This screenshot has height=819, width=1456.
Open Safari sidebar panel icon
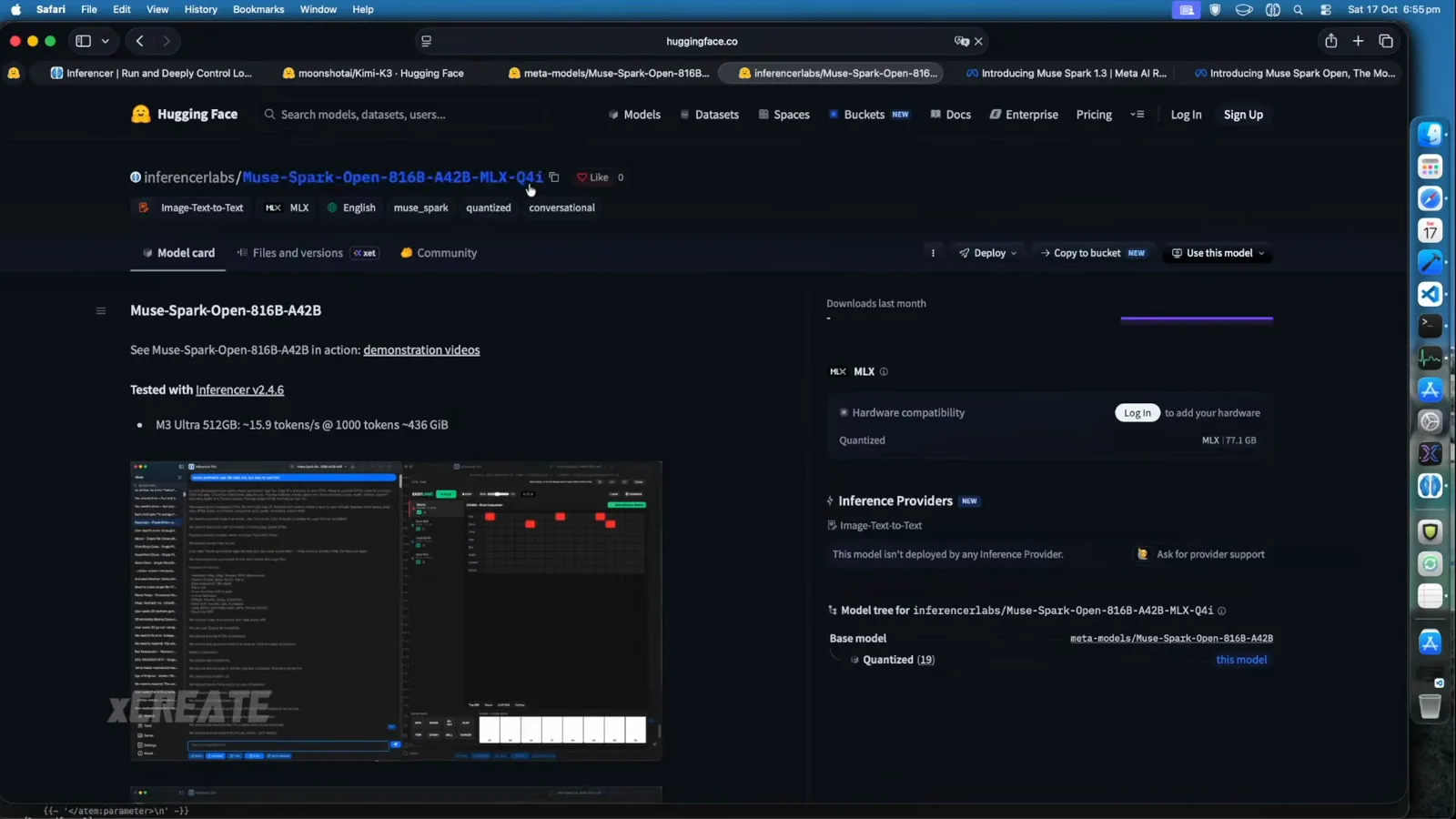pos(83,41)
